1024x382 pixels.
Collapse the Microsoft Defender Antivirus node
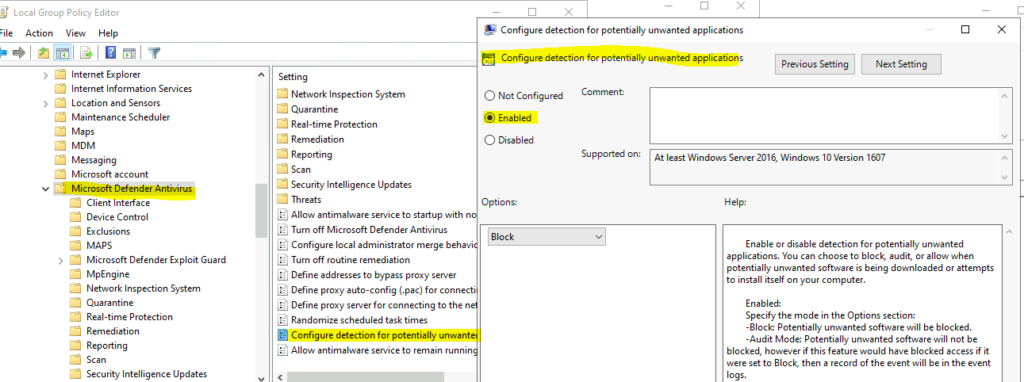(45, 189)
